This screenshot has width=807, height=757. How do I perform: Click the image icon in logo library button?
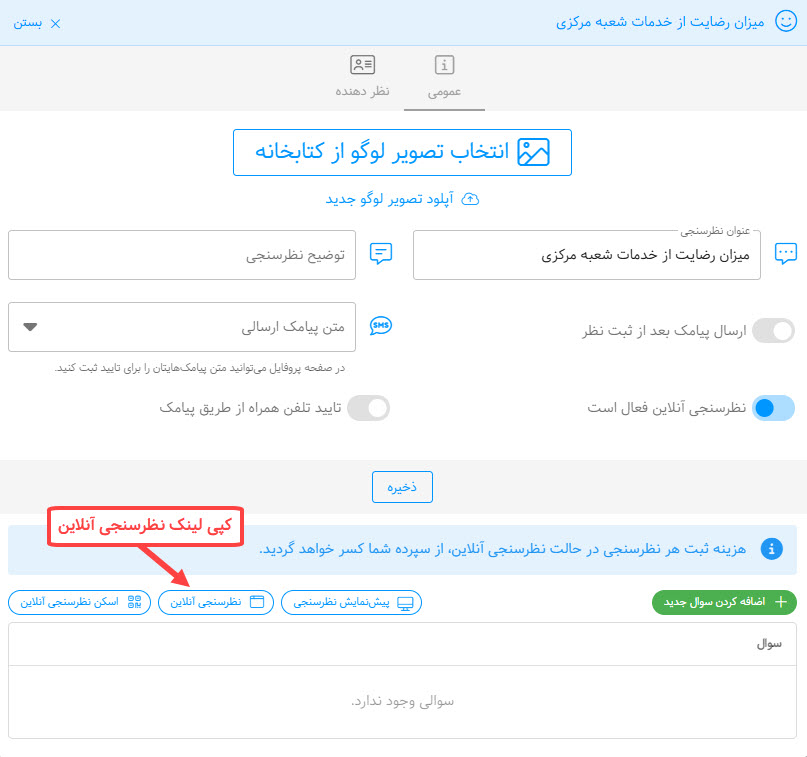click(533, 152)
